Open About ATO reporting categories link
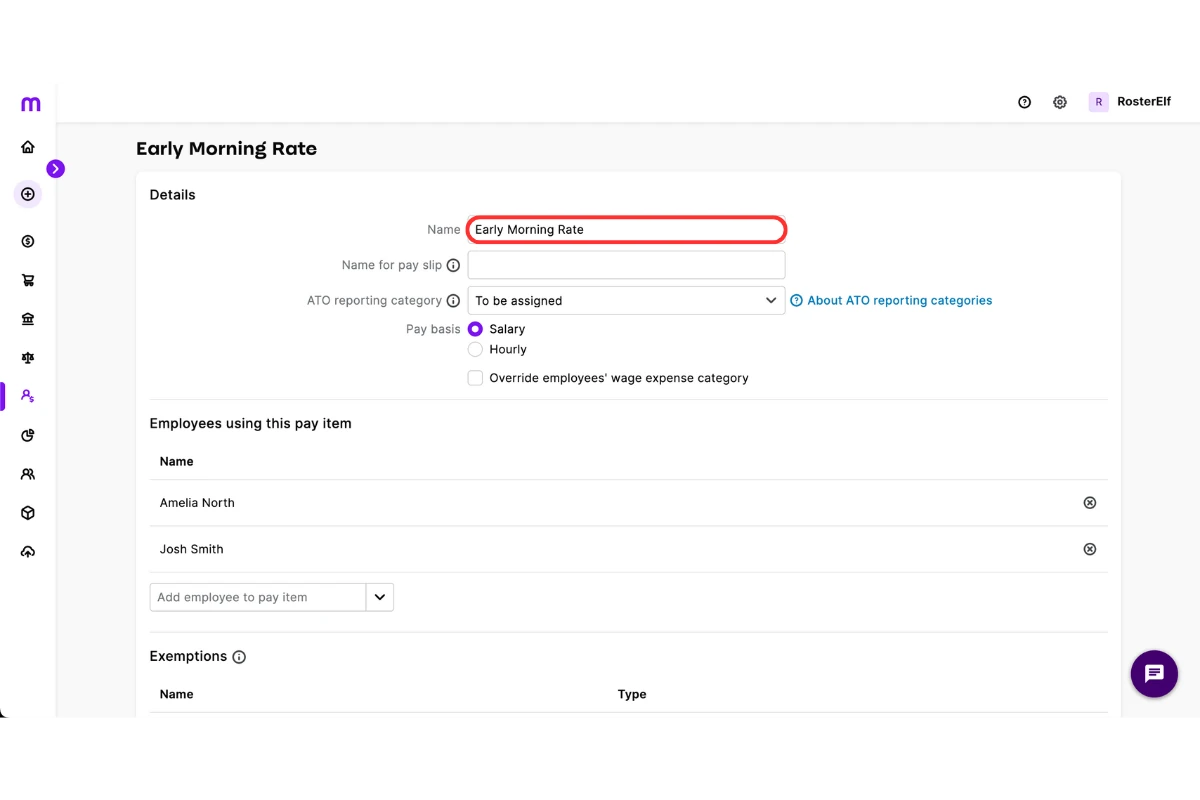The height and width of the screenshot is (800, 1200). 891,300
